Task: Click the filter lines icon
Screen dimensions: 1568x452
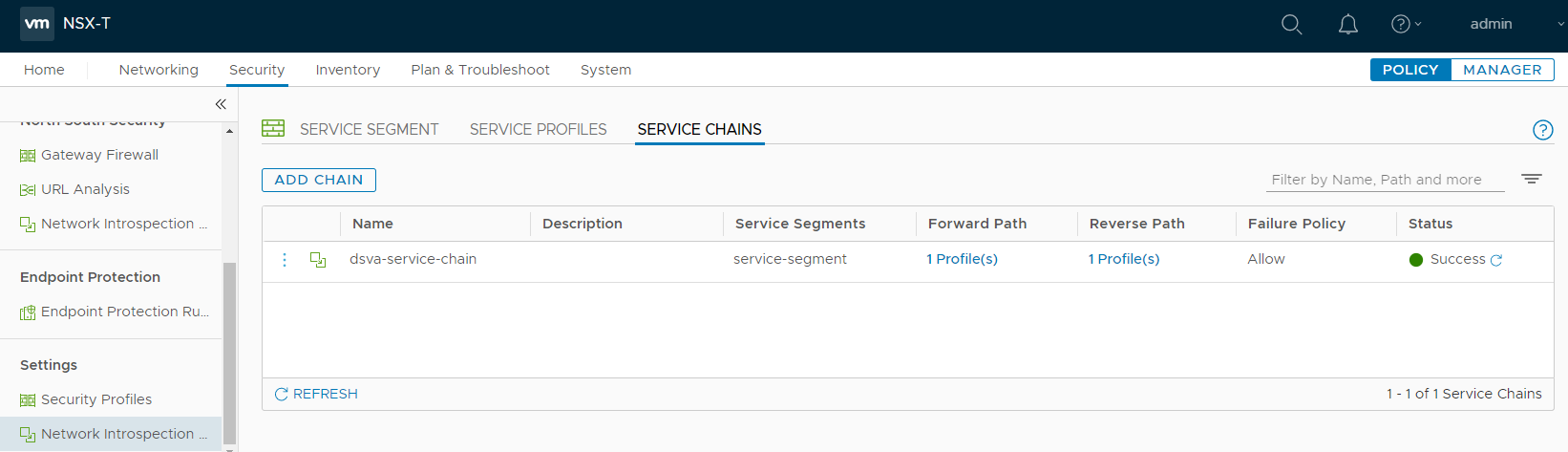Action: (1531, 180)
